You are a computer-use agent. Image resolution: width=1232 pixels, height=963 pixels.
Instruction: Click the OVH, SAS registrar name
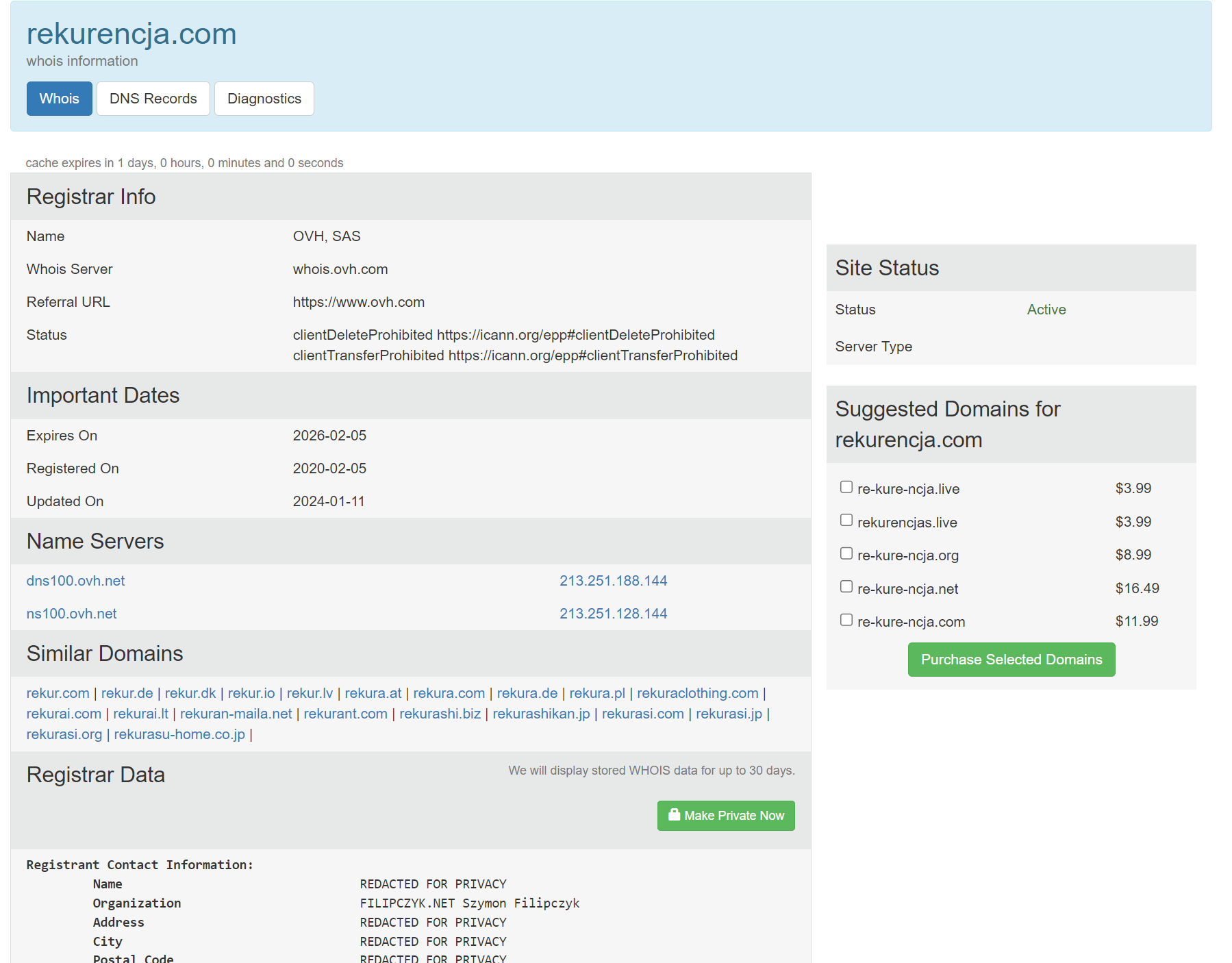pyautogui.click(x=327, y=236)
